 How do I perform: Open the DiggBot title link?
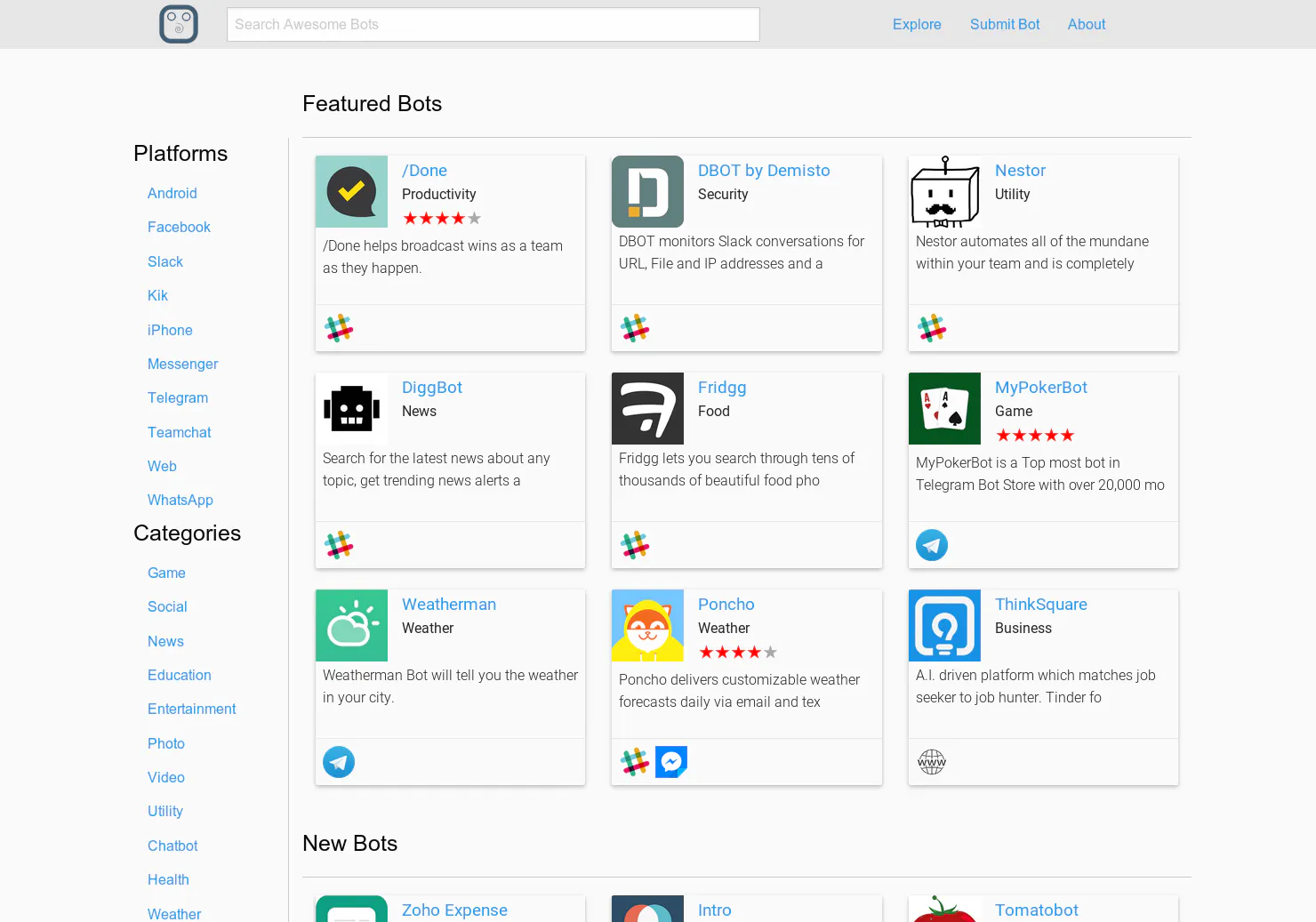pos(432,387)
